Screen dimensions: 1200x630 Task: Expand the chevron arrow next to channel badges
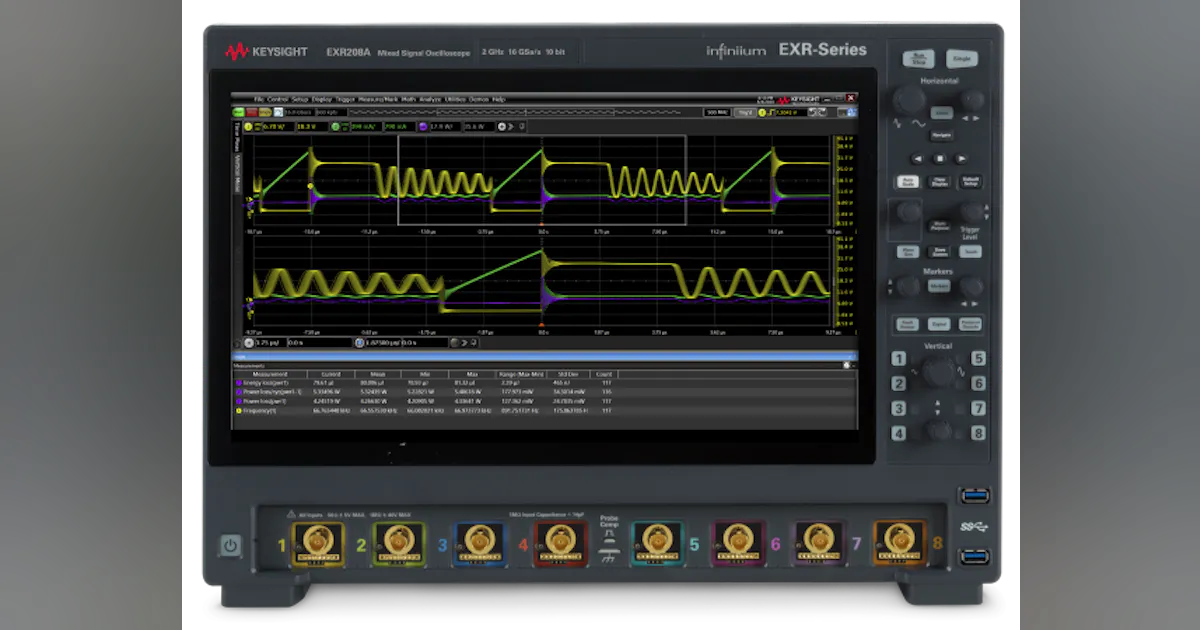click(x=511, y=126)
